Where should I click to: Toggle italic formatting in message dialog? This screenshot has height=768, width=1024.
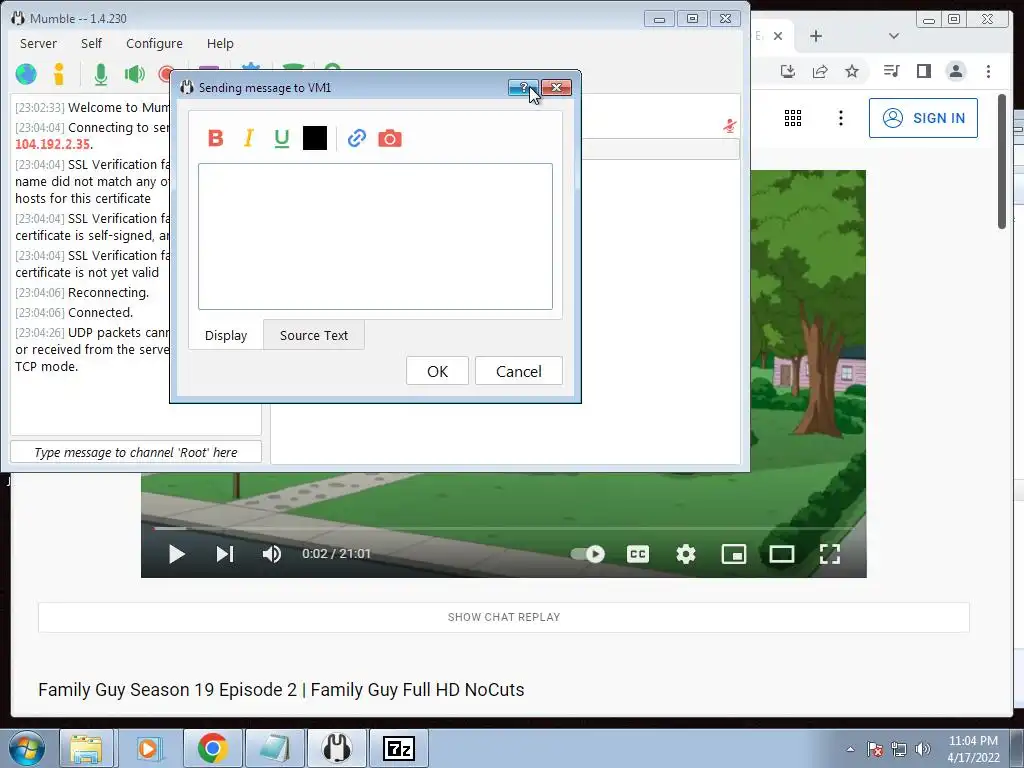tap(249, 138)
